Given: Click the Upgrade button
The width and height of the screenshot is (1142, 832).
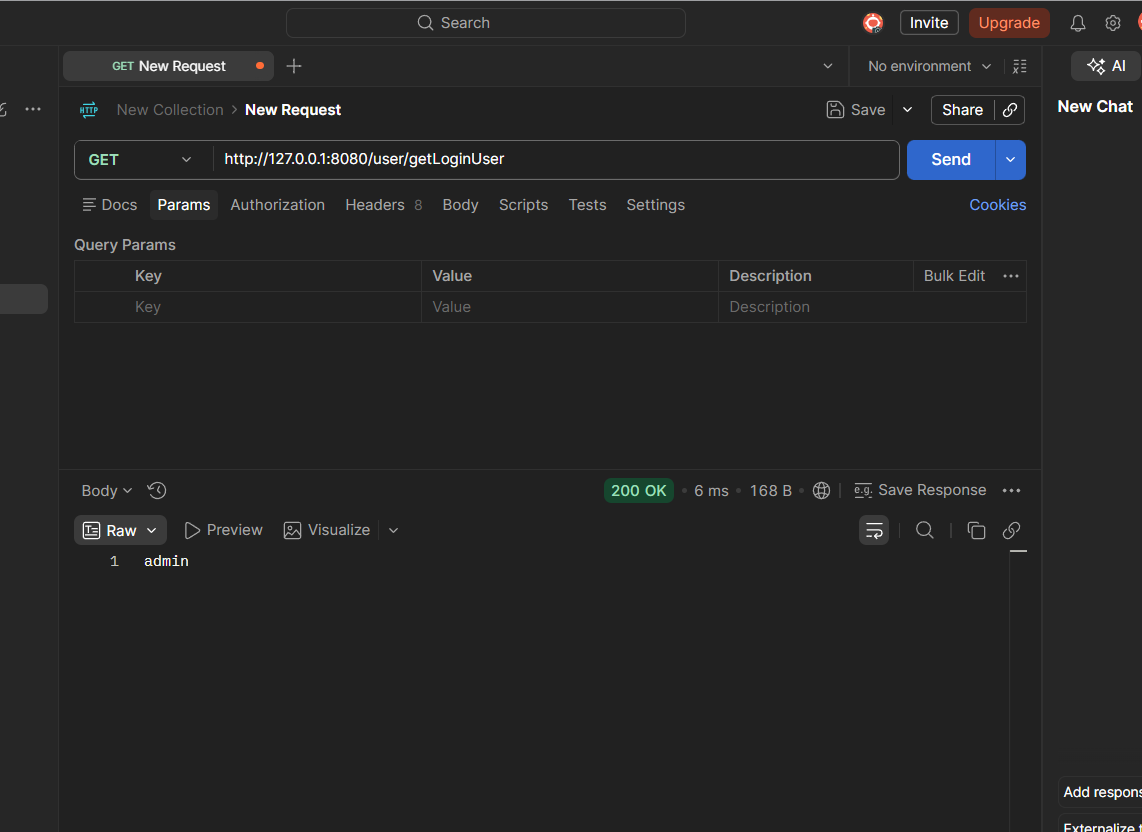Looking at the screenshot, I should coord(1009,23).
